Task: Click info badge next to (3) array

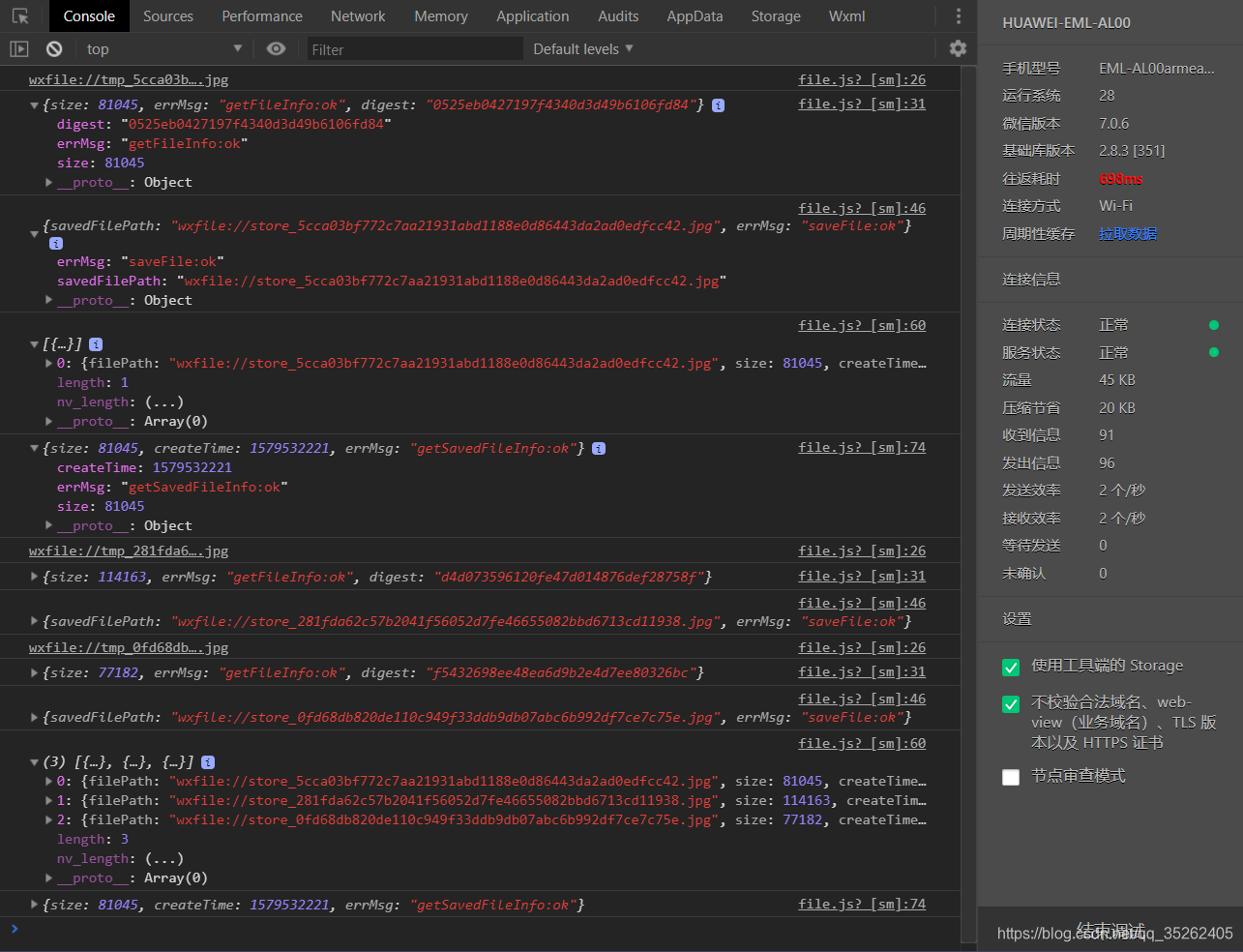Action: point(208,762)
